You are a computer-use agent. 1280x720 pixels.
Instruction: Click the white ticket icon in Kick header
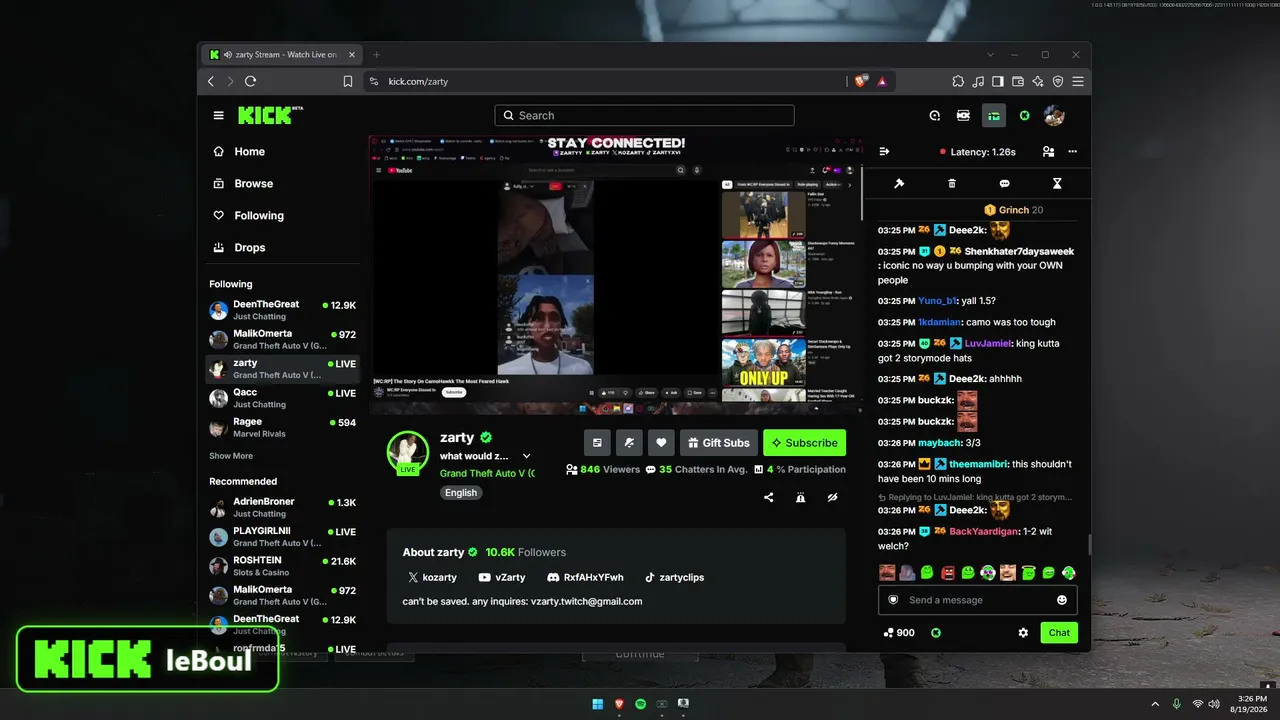[963, 115]
